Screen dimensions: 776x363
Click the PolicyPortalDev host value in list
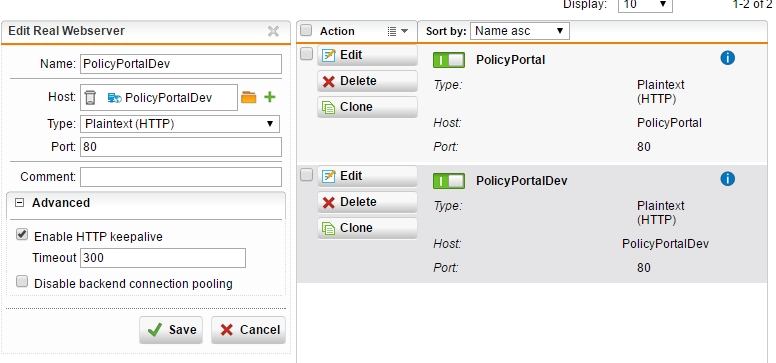coord(665,244)
